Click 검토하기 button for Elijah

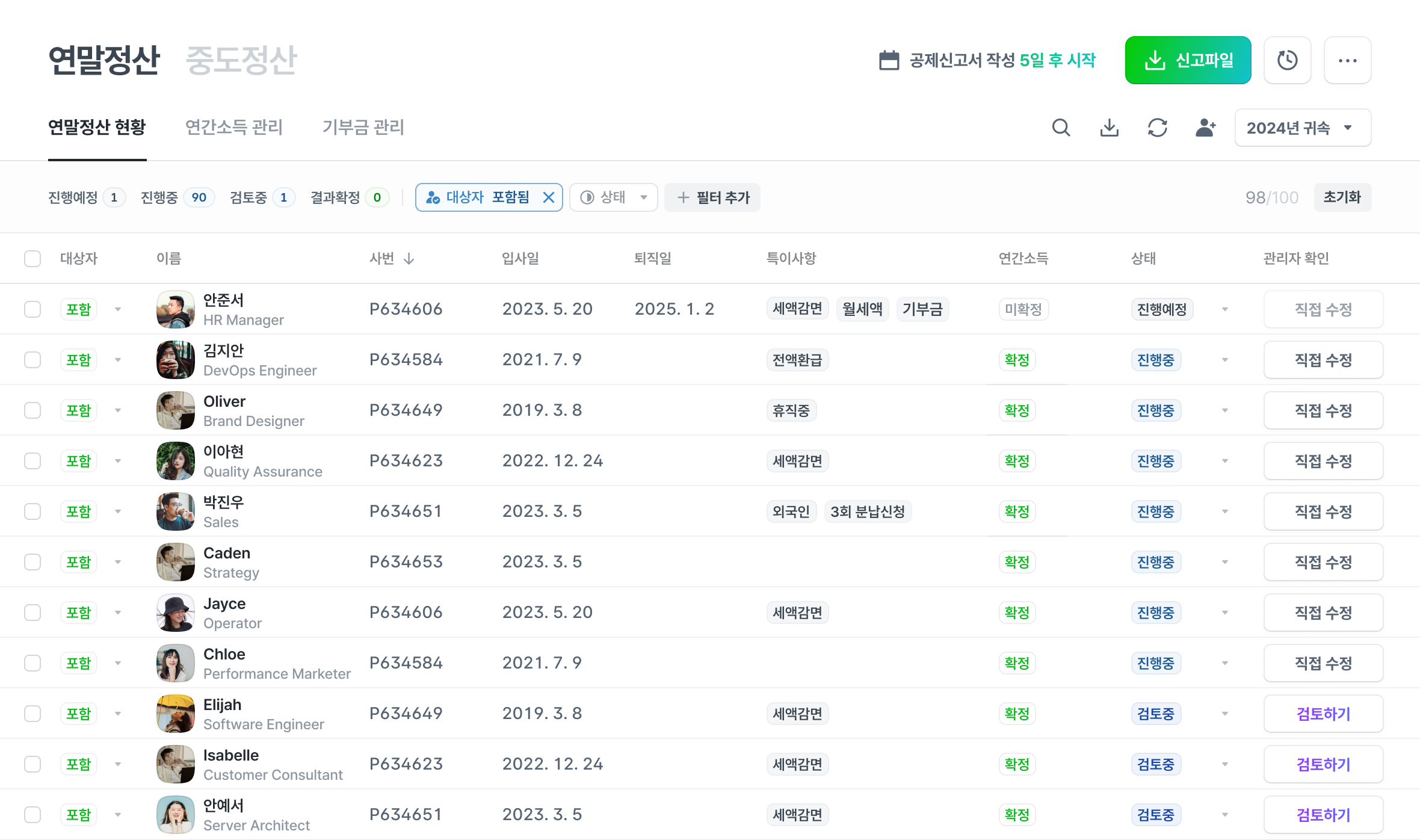[1323, 714]
